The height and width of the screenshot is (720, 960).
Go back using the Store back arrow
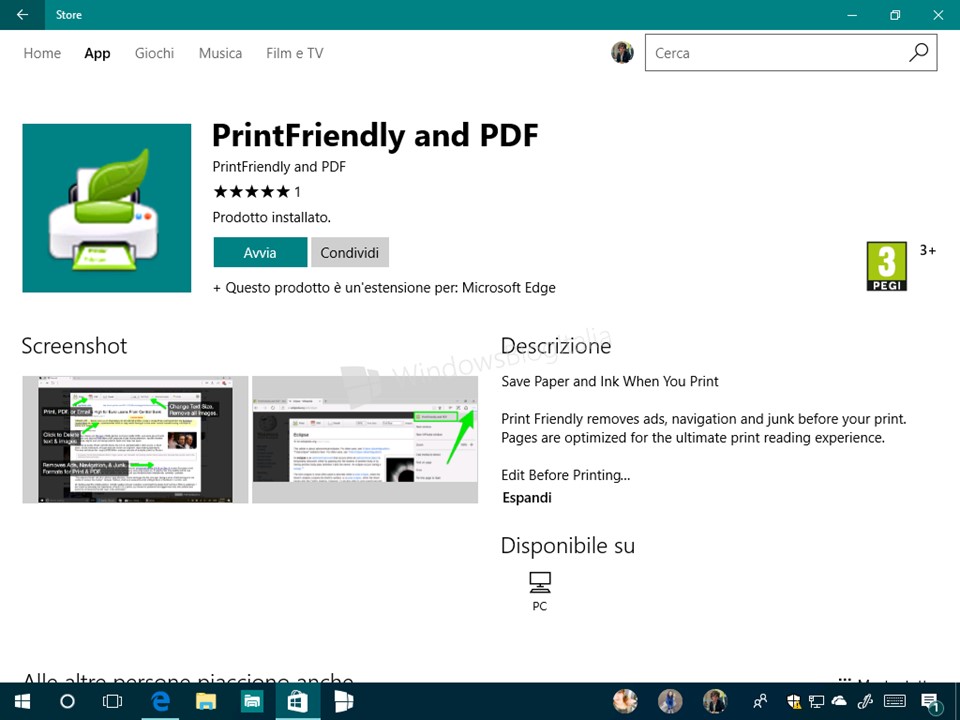22,15
